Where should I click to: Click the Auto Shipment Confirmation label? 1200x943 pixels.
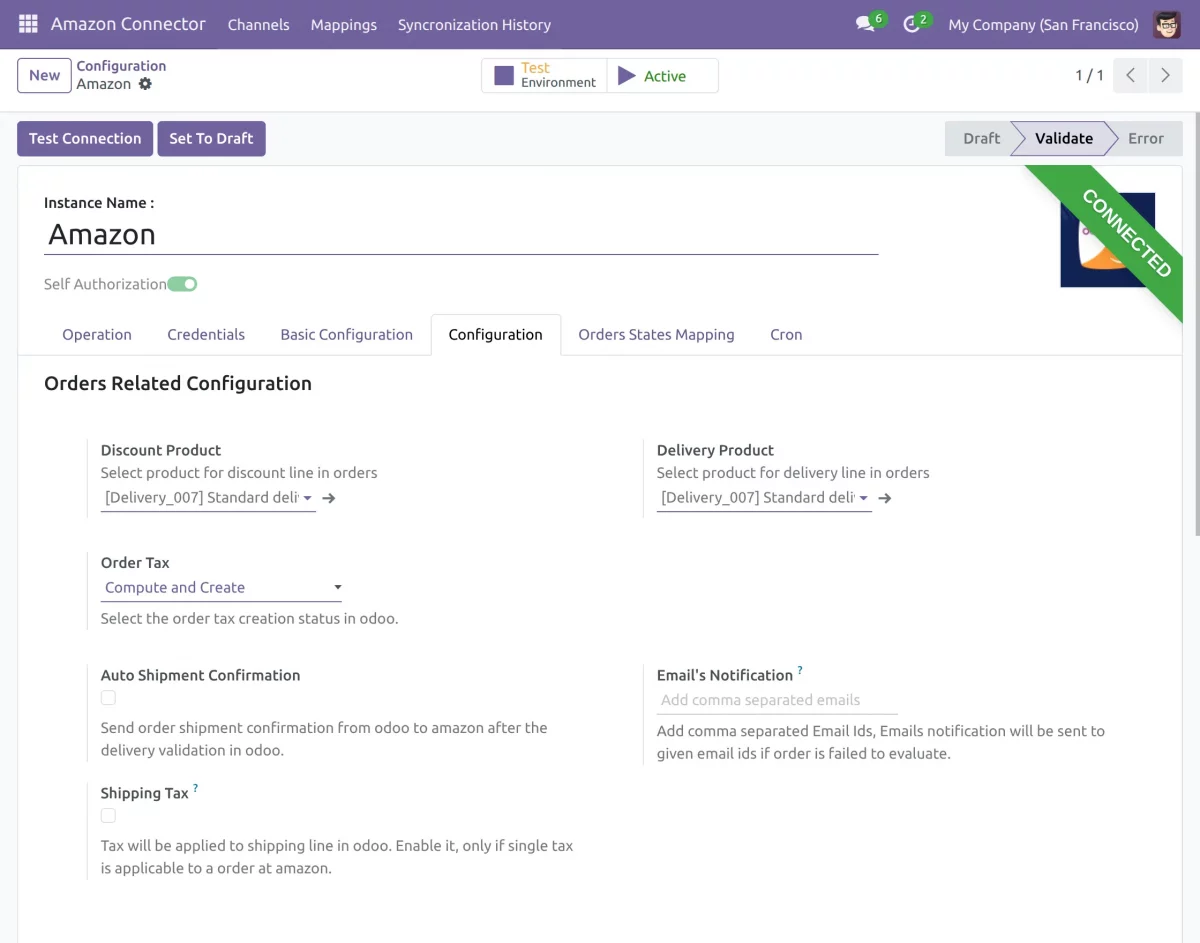point(200,675)
